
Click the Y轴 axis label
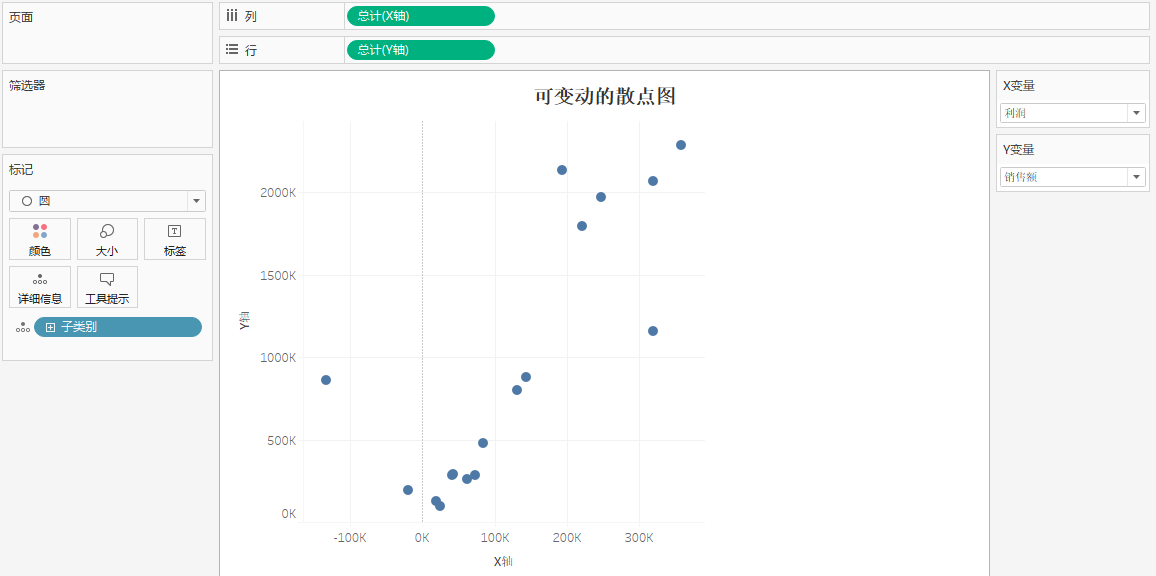(x=244, y=322)
